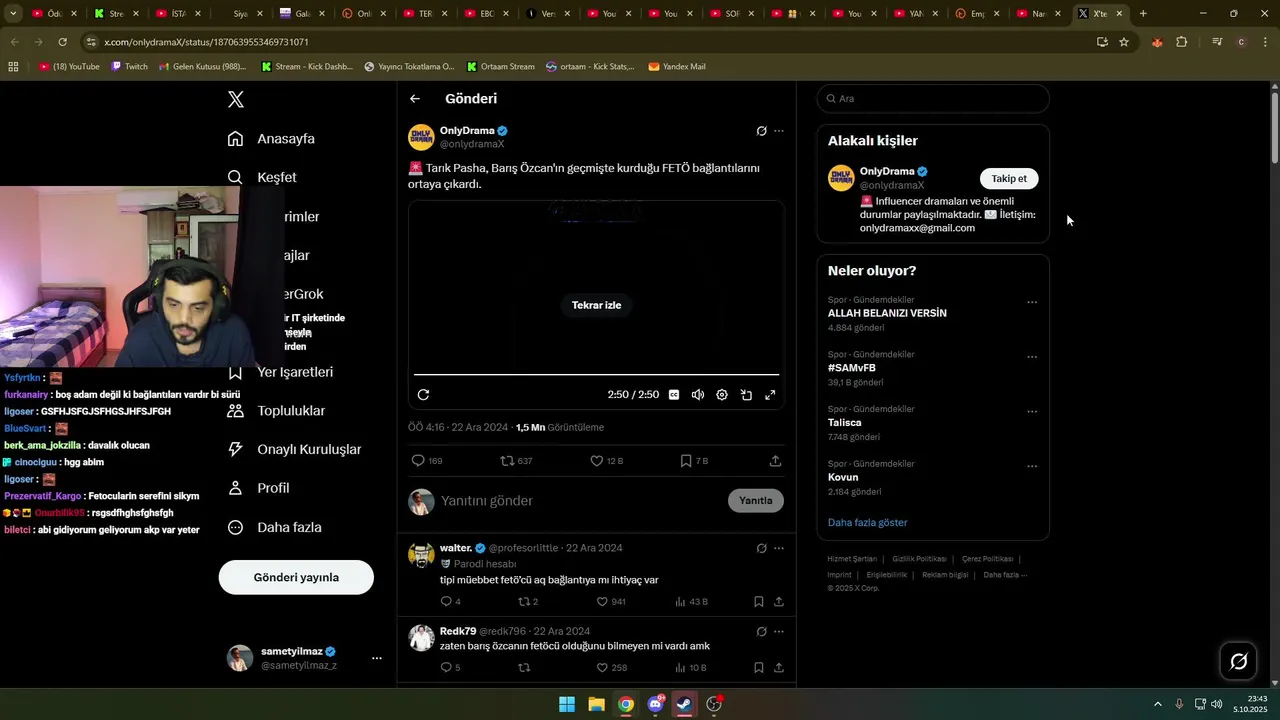This screenshot has width=1280, height=720.
Task: Go to Anasayfa in the sidebar
Action: click(271, 138)
